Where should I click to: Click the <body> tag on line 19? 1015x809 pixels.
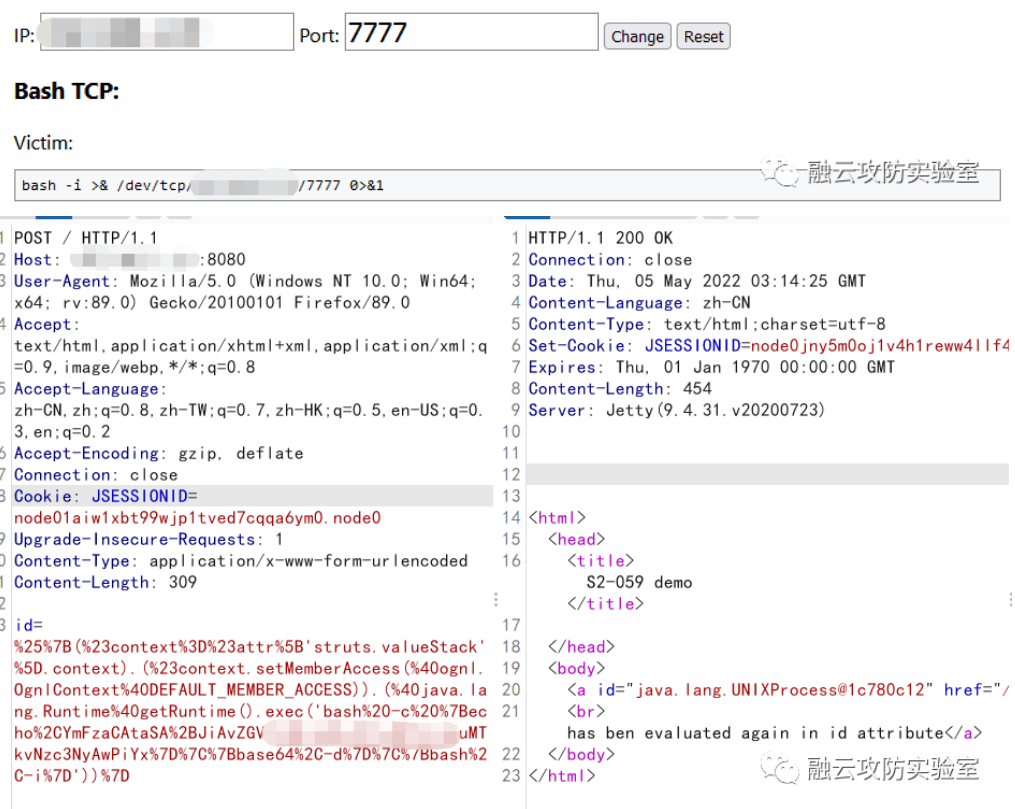(x=577, y=669)
